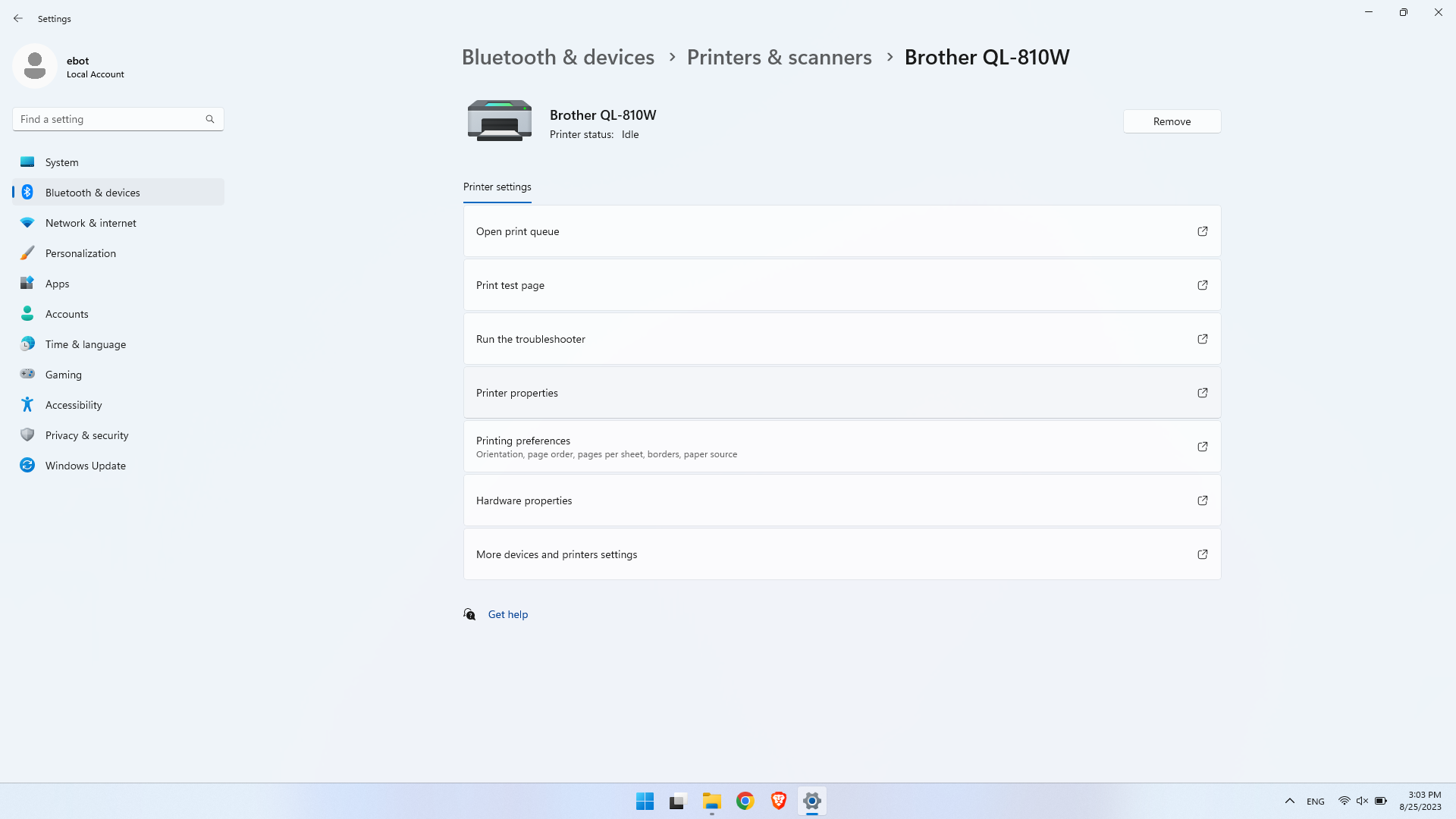1456x819 pixels.
Task: Remove the Brother QL-810W printer
Action: pos(1172,121)
